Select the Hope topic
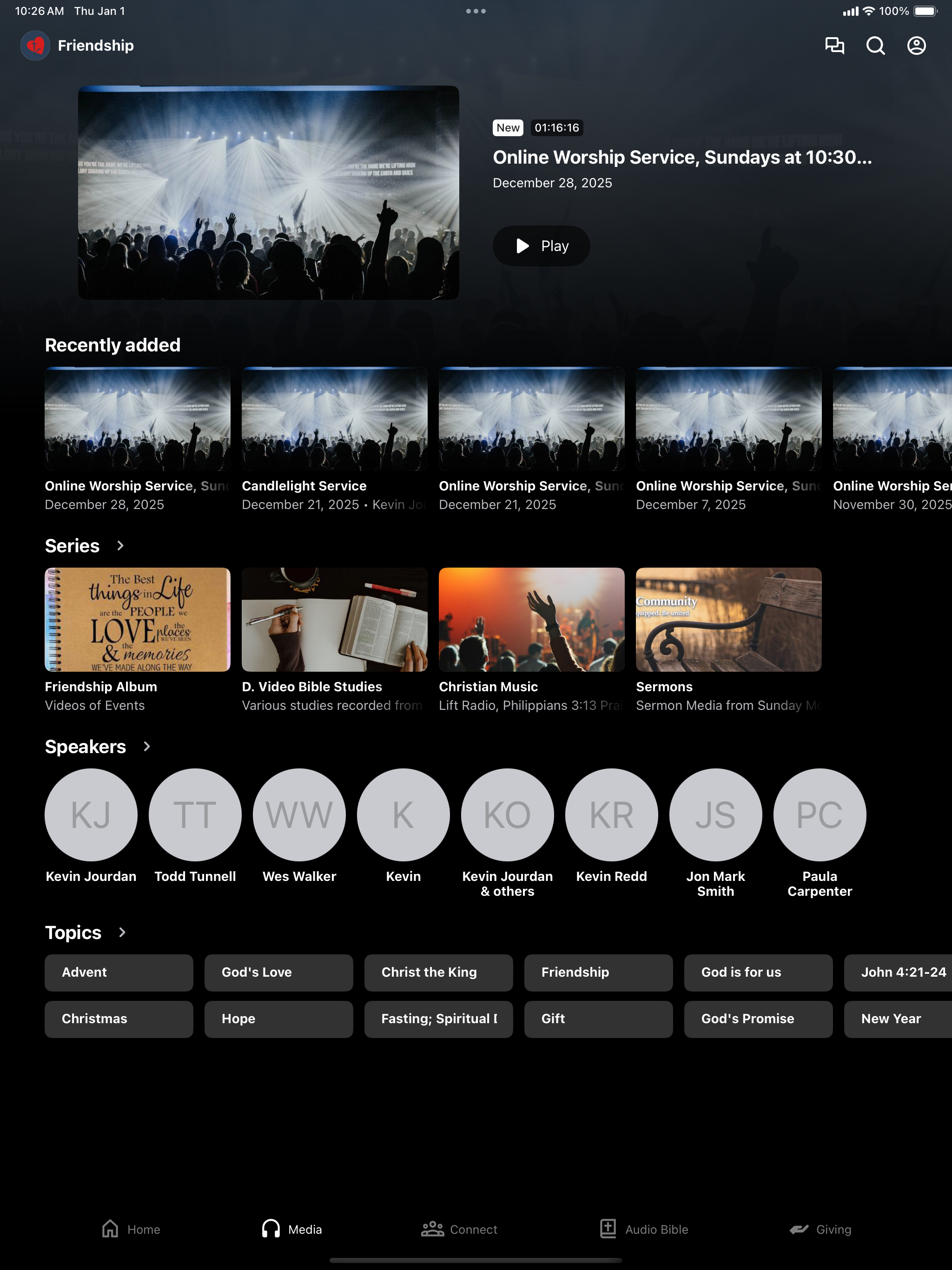 click(x=278, y=1019)
